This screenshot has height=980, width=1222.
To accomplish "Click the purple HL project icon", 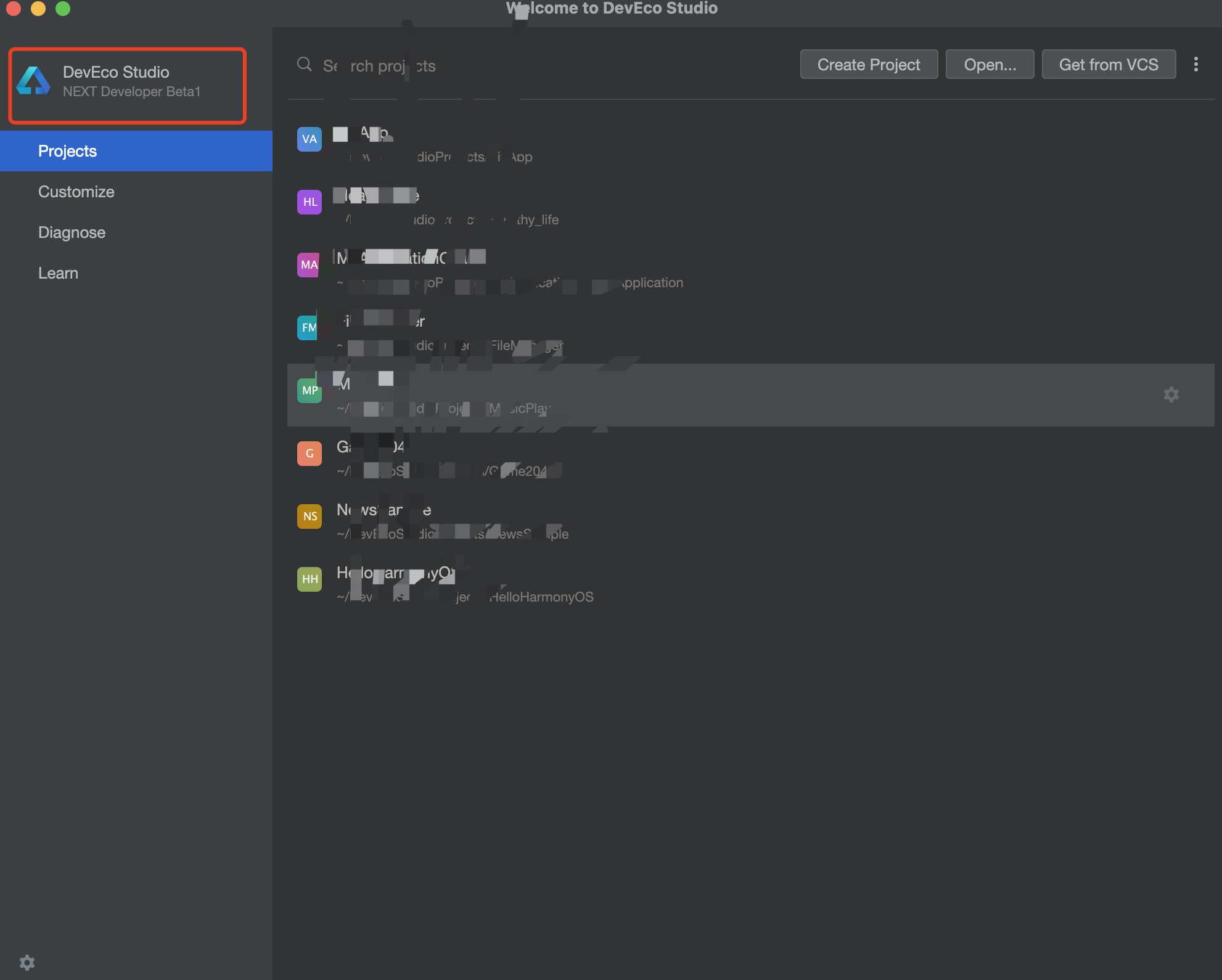I will point(309,202).
